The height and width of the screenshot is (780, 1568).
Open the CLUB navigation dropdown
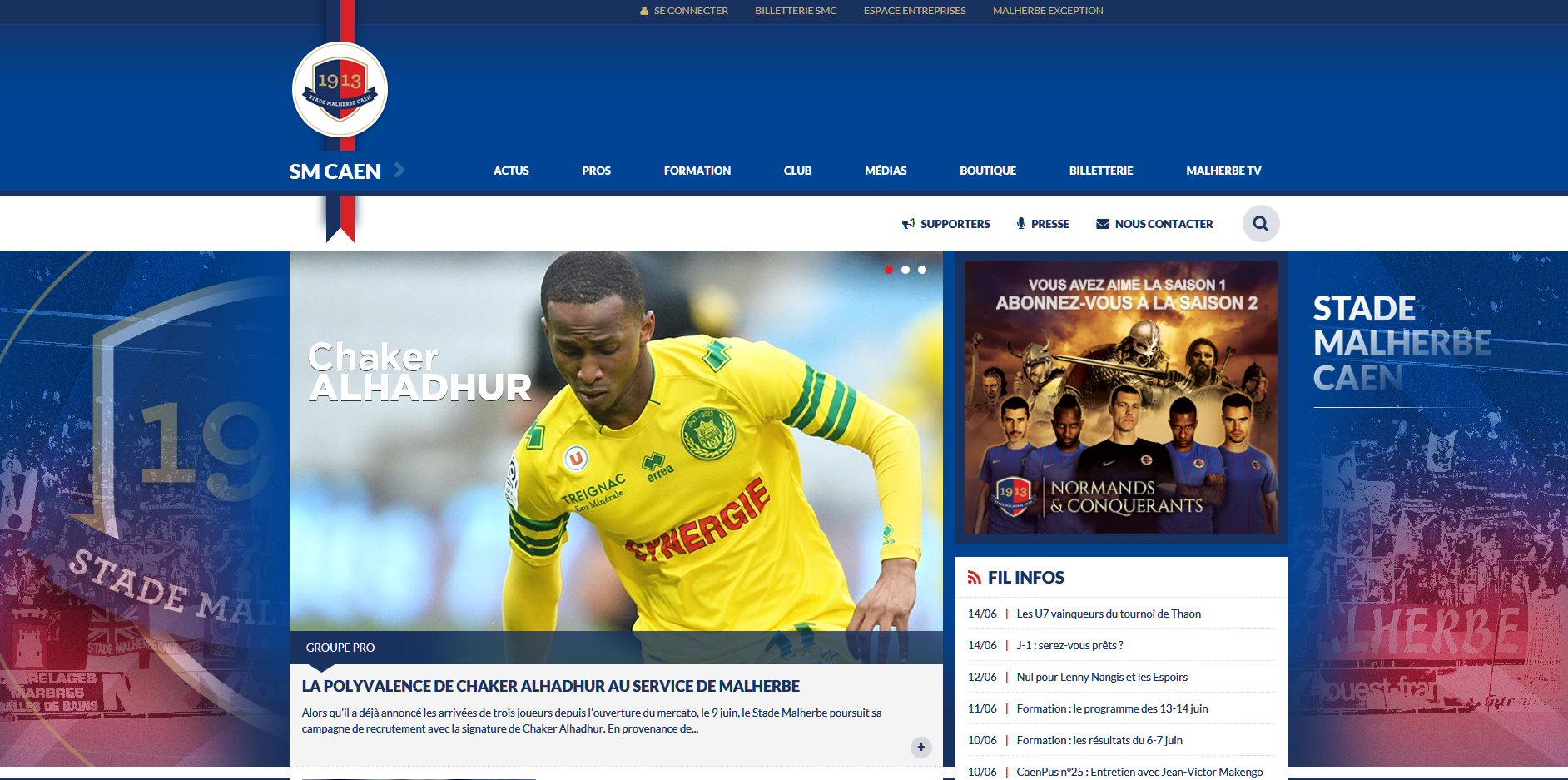(x=797, y=171)
